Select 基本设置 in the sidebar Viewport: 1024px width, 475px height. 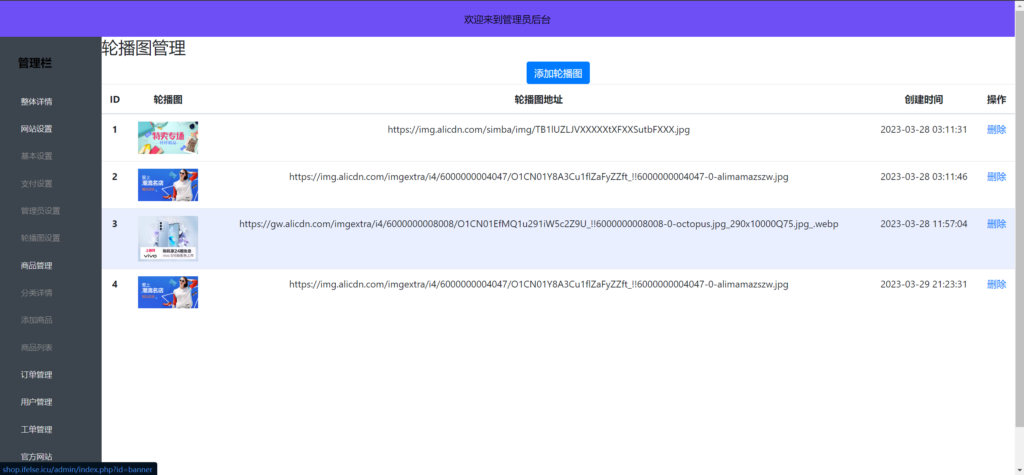(x=37, y=156)
